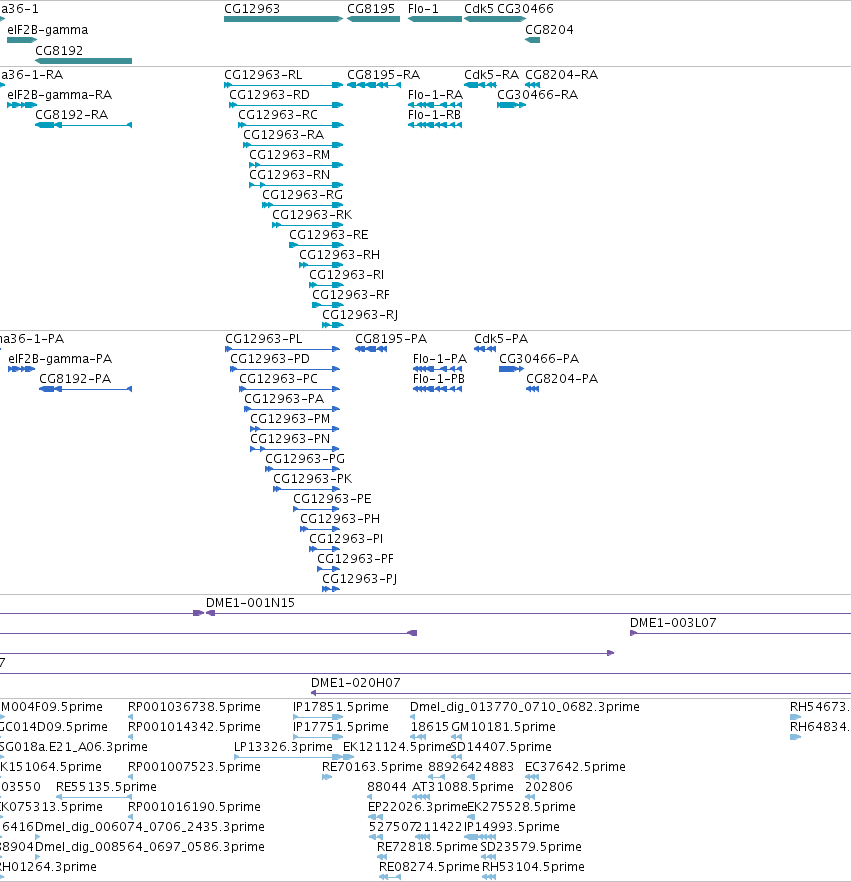Open the CG30466 gene label
Image resolution: width=851 pixels, height=882 pixels.
pyautogui.click(x=525, y=8)
